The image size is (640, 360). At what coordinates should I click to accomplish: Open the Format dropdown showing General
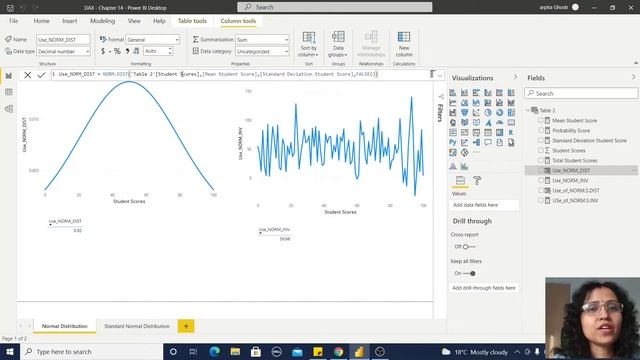[x=152, y=40]
